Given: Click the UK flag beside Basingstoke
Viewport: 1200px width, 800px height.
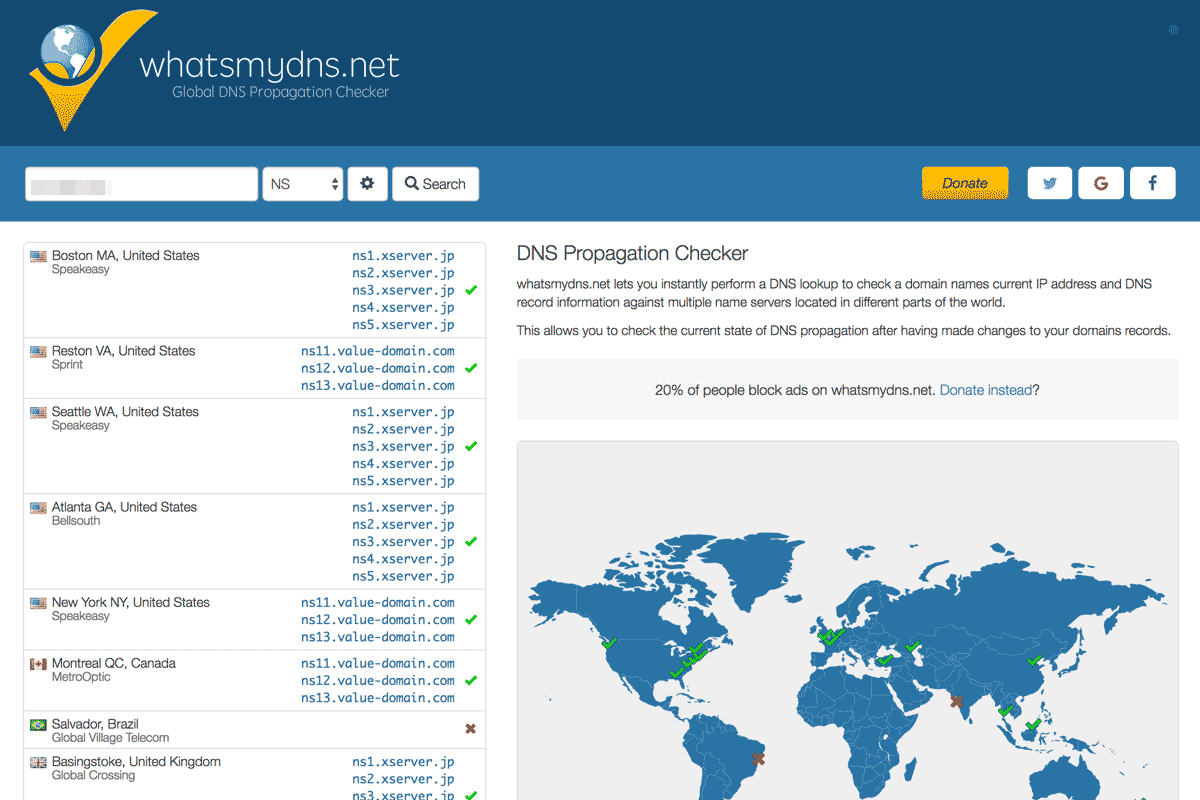Looking at the screenshot, I should [x=39, y=762].
